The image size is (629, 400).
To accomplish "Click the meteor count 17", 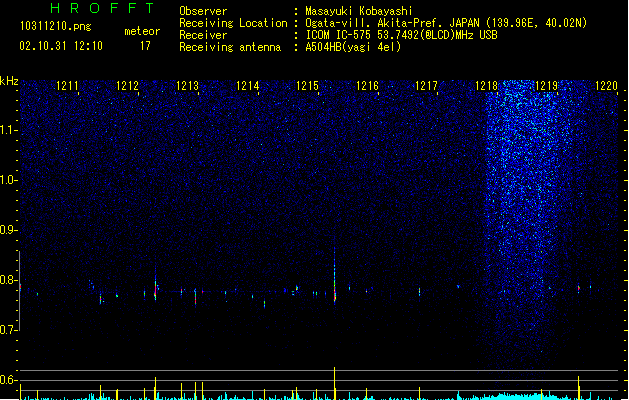I will pyautogui.click(x=145, y=46).
